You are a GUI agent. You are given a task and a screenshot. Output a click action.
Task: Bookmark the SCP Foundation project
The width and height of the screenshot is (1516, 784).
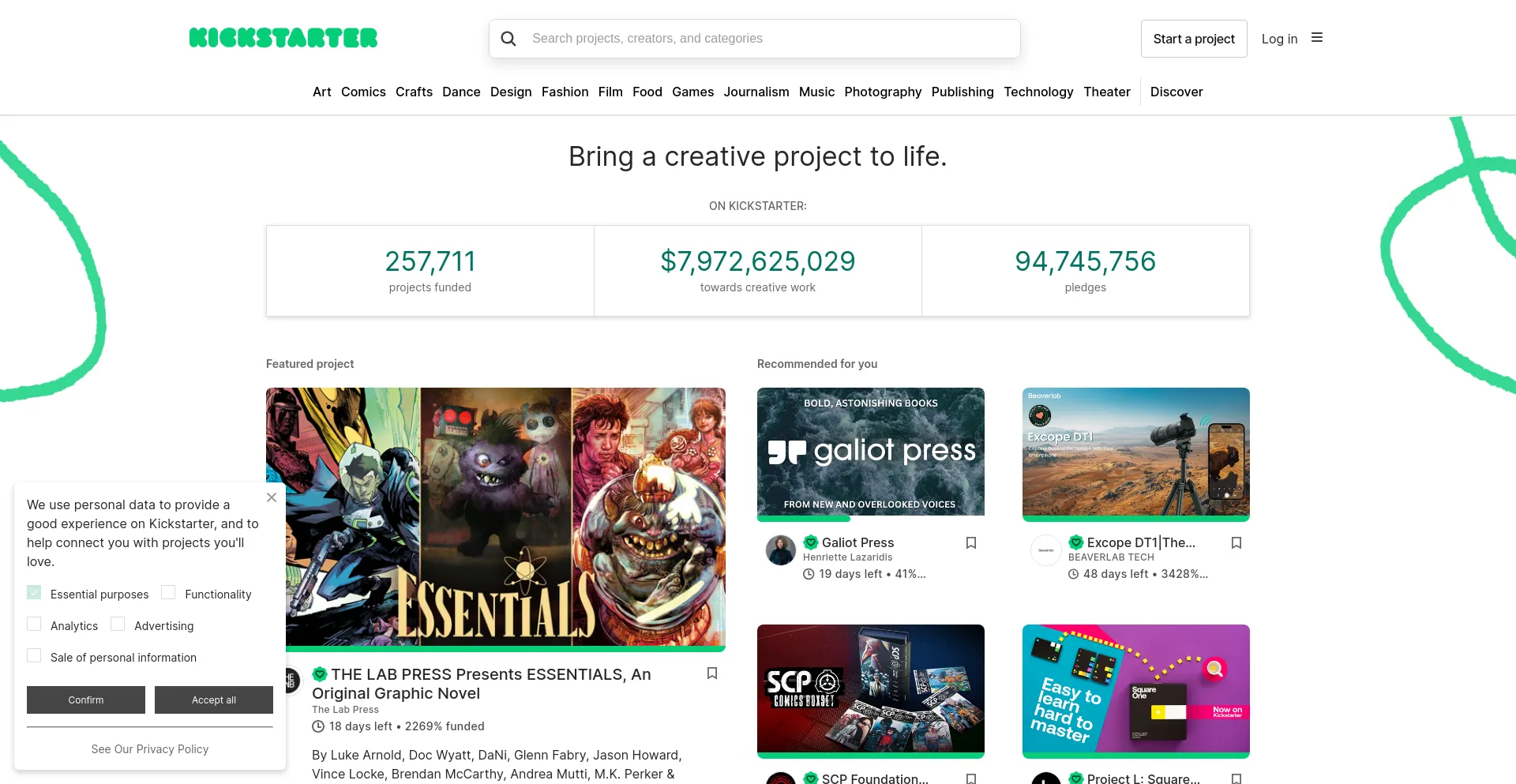(971, 778)
